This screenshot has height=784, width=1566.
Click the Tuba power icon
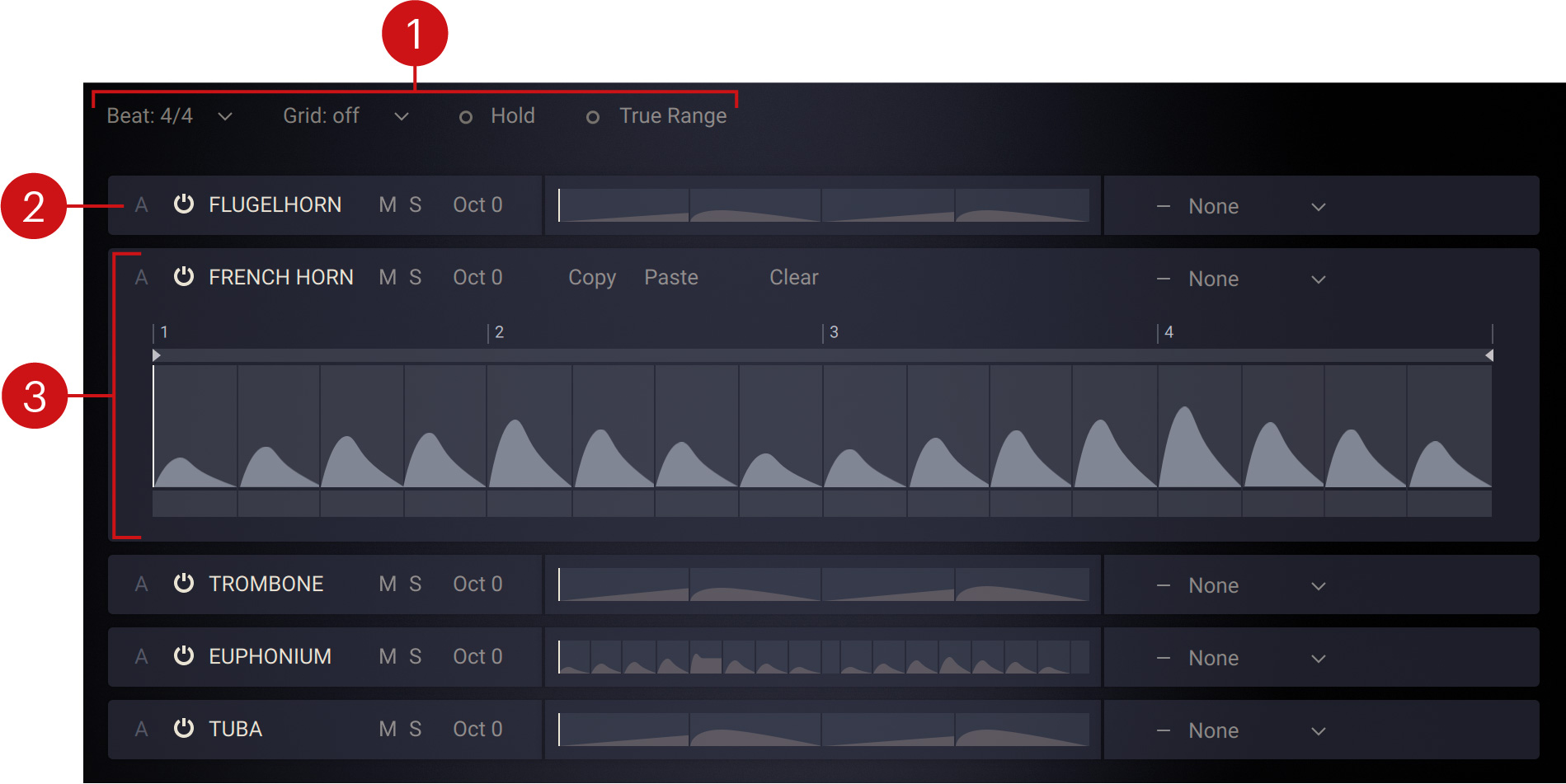(183, 729)
